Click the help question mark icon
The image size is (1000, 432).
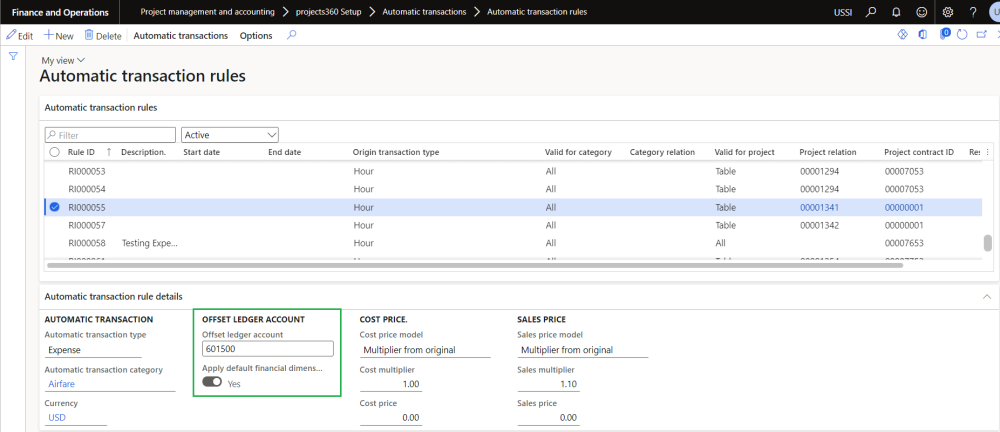point(973,12)
